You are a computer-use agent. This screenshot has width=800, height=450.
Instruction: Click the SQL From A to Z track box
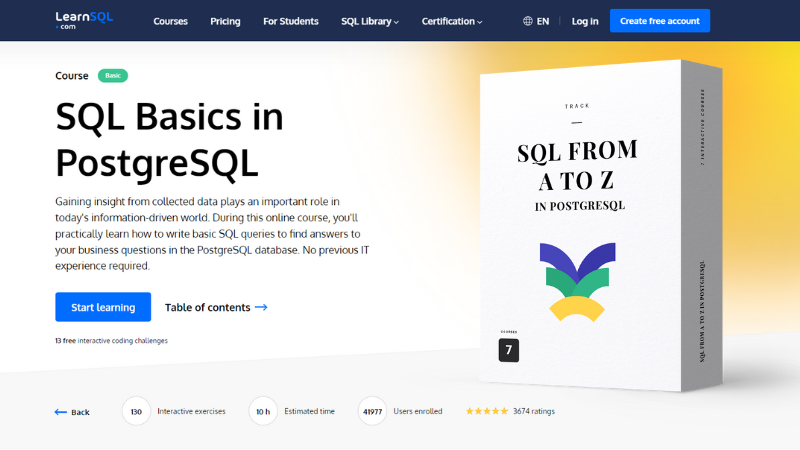[601, 226]
